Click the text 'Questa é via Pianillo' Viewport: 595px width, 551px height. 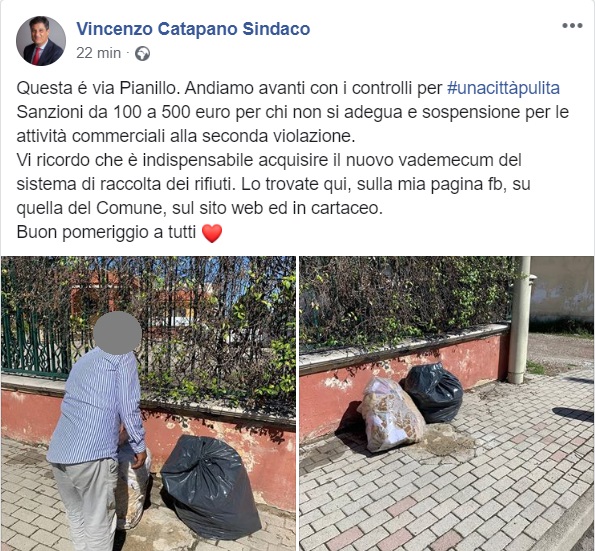[96, 88]
